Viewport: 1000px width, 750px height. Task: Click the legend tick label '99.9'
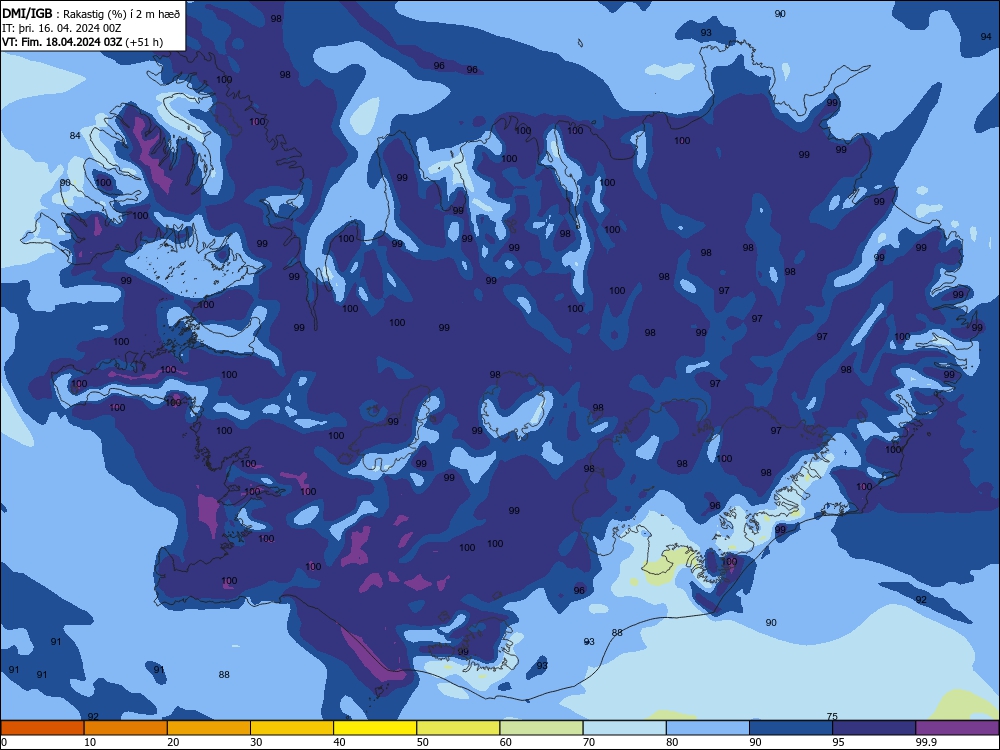click(926, 742)
